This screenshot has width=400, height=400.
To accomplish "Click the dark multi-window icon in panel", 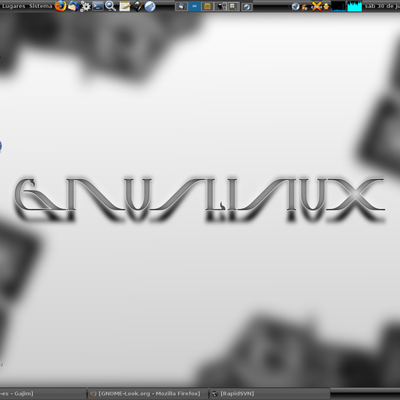I will pyautogui.click(x=220, y=6).
